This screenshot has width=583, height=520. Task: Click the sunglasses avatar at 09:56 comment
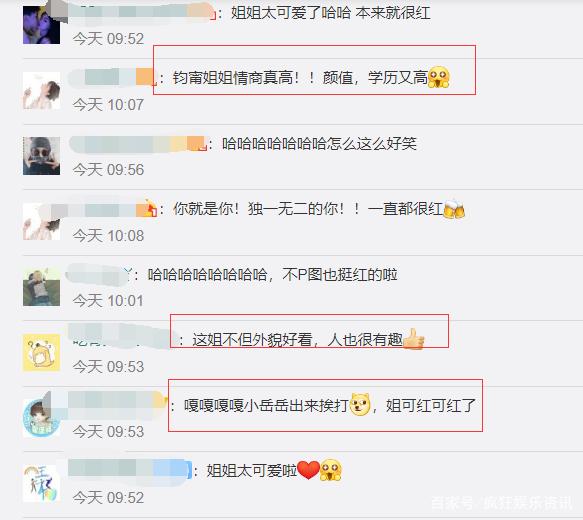tap(41, 156)
